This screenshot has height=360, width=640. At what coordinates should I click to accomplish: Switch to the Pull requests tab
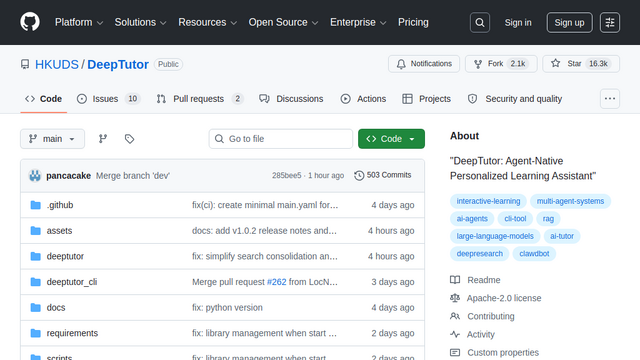(x=200, y=99)
